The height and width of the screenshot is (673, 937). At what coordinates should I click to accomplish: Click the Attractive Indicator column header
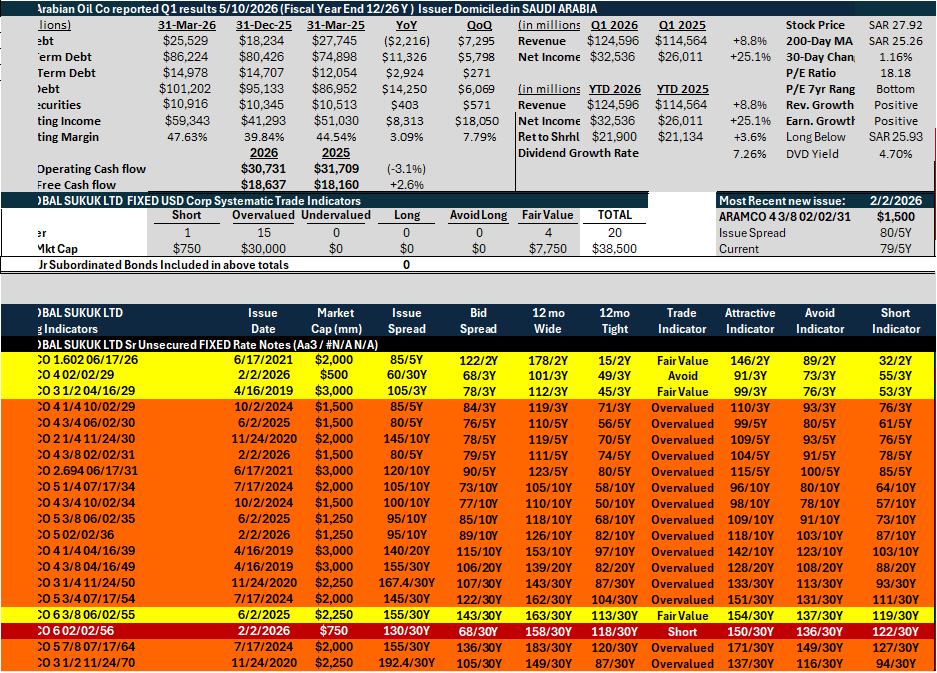(x=750, y=321)
